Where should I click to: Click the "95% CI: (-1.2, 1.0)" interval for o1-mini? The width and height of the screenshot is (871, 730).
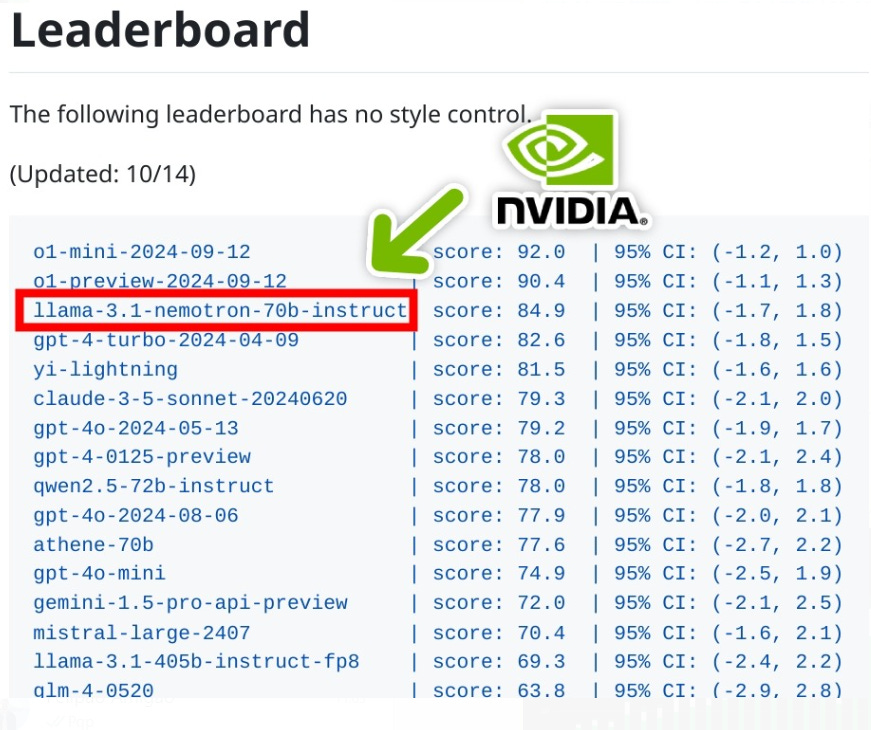point(728,252)
